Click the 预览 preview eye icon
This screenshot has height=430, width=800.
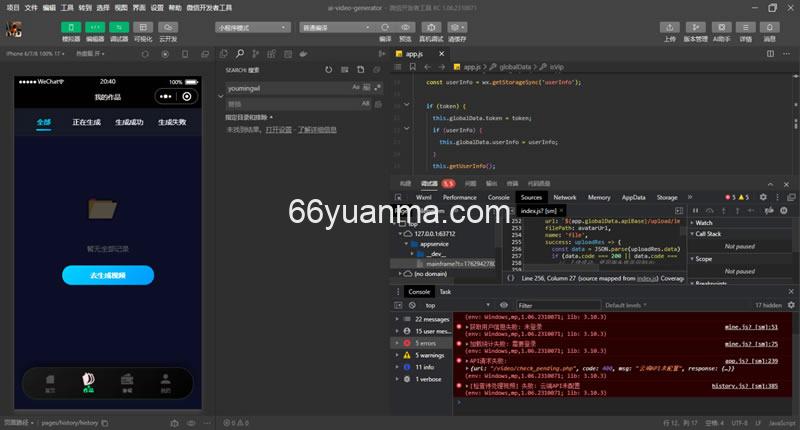405,27
